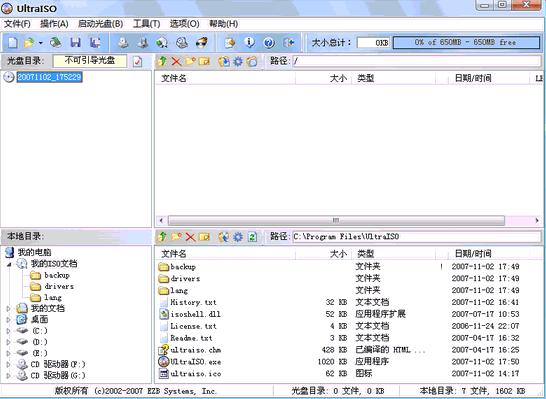Click the info icon in the toolbar
The width and height of the screenshot is (546, 399).
(249, 42)
